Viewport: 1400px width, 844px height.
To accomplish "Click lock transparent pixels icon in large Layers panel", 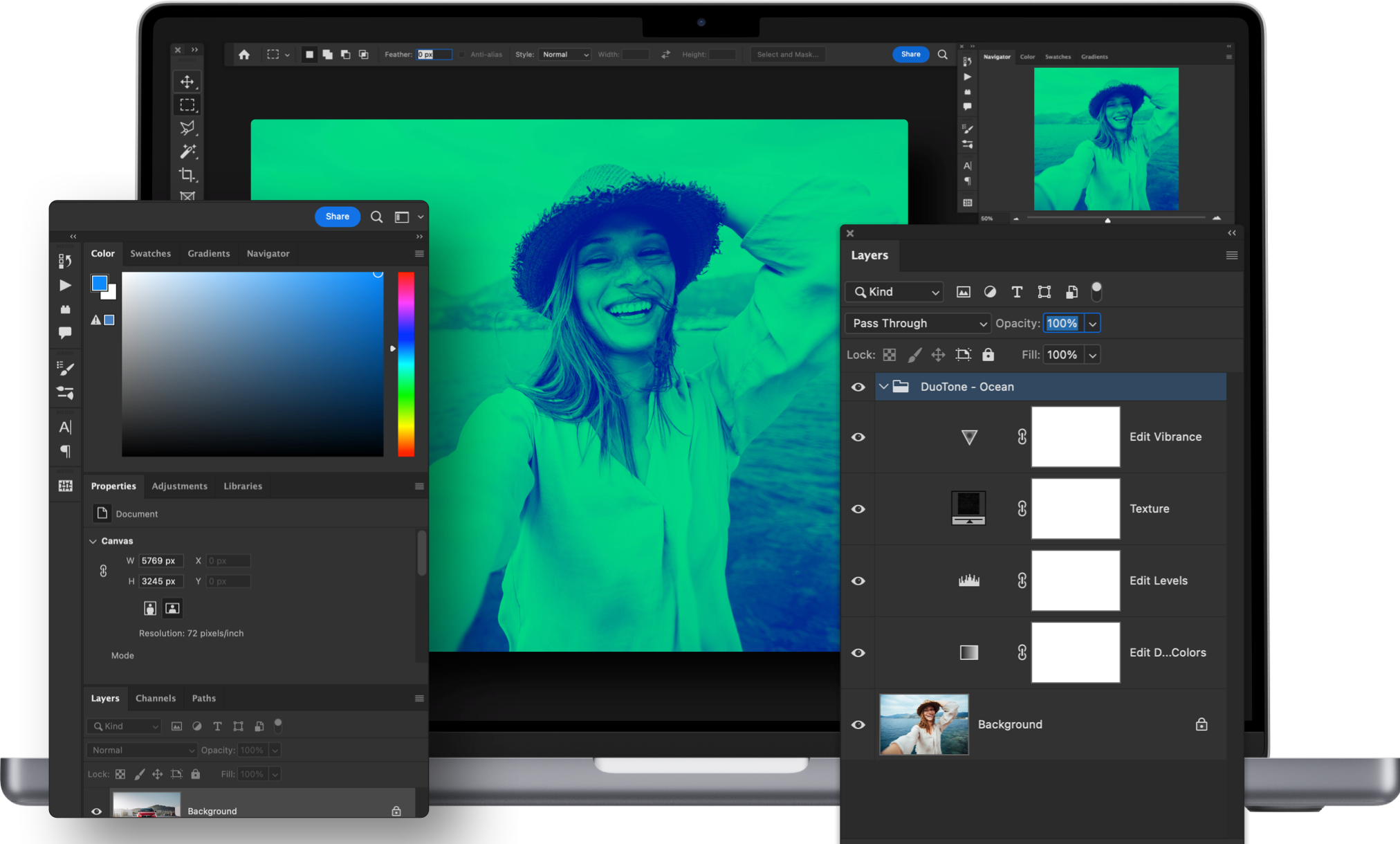I will [890, 355].
